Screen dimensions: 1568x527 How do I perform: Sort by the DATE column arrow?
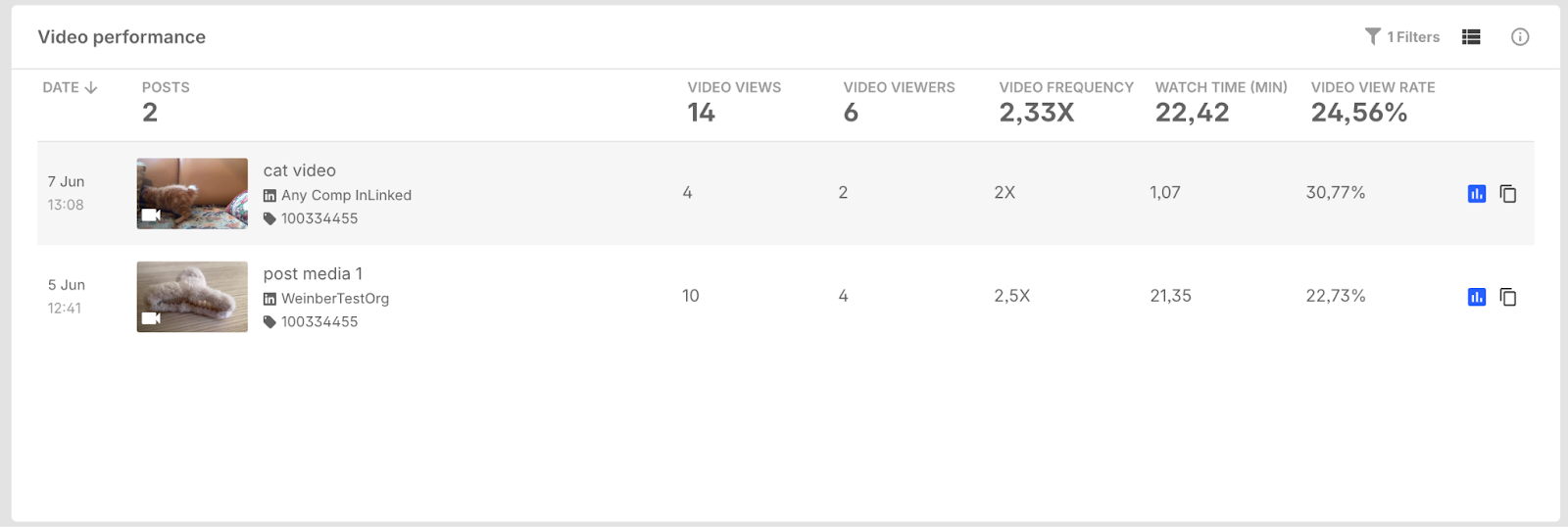point(91,87)
